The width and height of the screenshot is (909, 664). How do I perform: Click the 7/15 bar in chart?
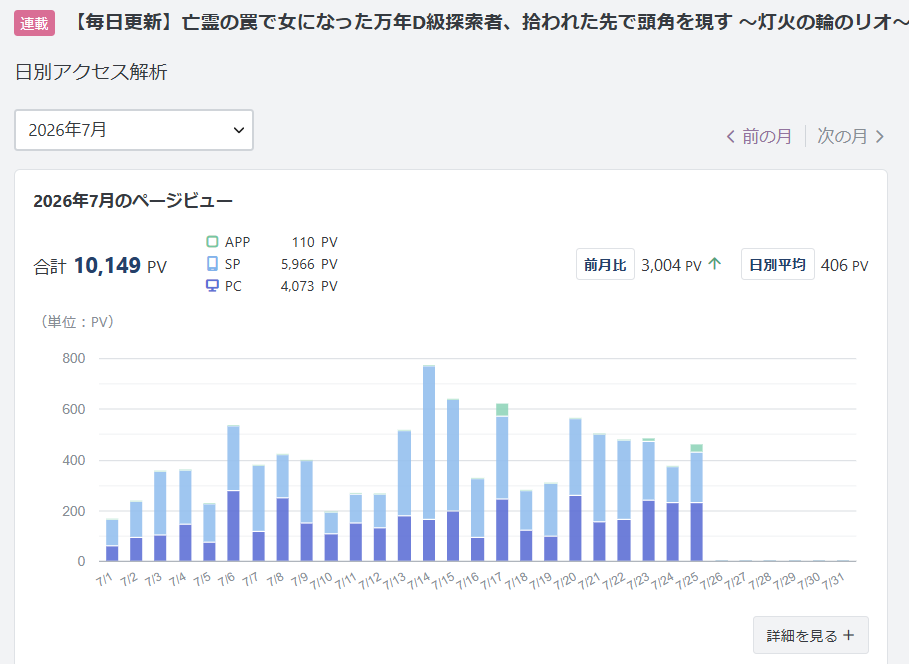coord(453,480)
